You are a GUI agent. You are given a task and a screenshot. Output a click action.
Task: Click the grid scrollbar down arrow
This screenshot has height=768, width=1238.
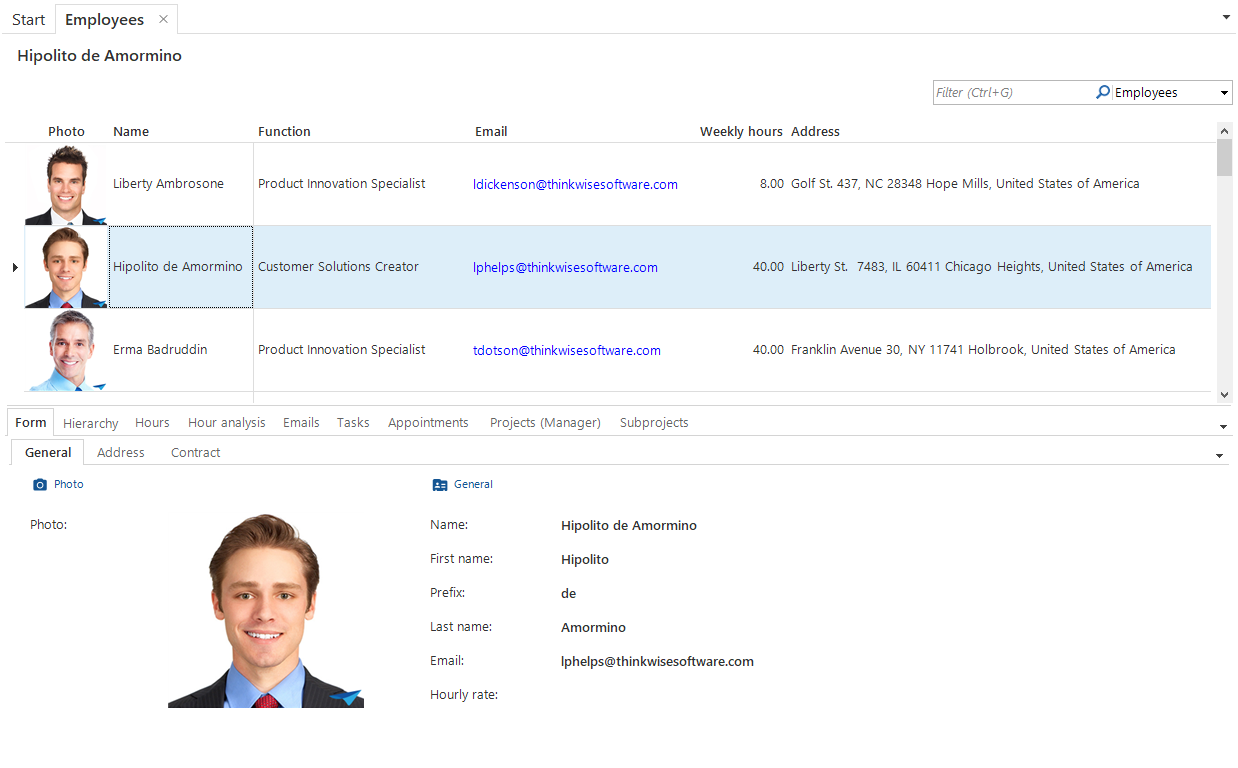pos(1224,395)
